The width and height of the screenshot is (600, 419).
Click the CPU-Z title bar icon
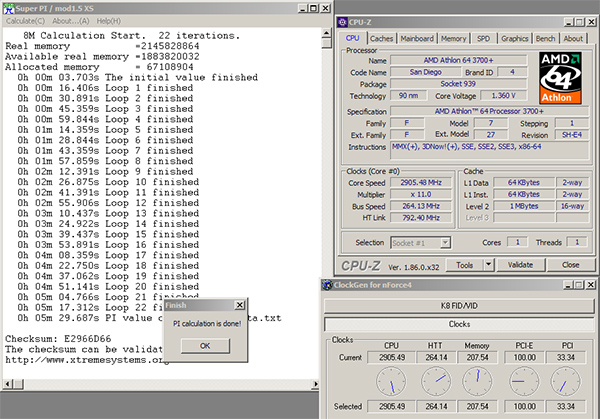coord(342,22)
